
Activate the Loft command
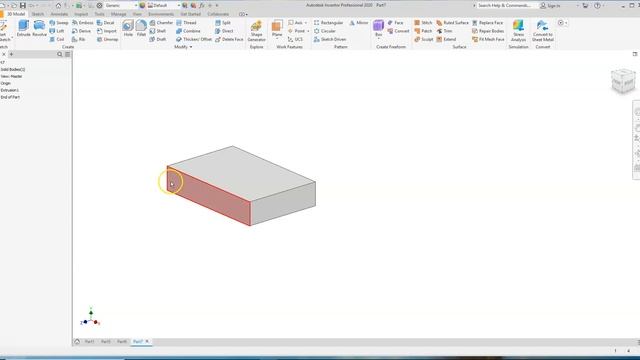point(57,31)
